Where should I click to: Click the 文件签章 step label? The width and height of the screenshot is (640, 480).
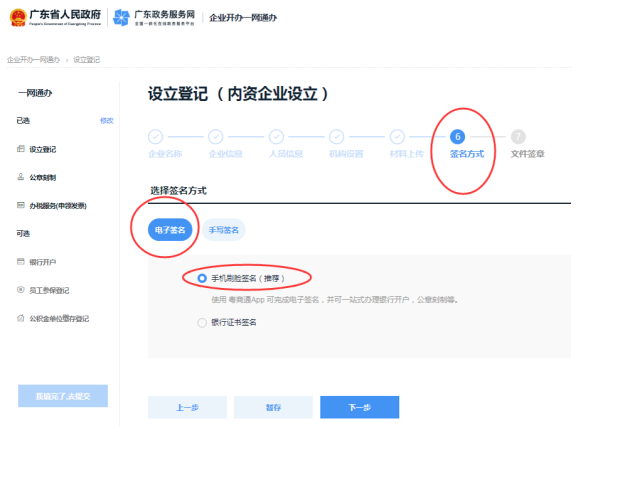click(x=527, y=154)
